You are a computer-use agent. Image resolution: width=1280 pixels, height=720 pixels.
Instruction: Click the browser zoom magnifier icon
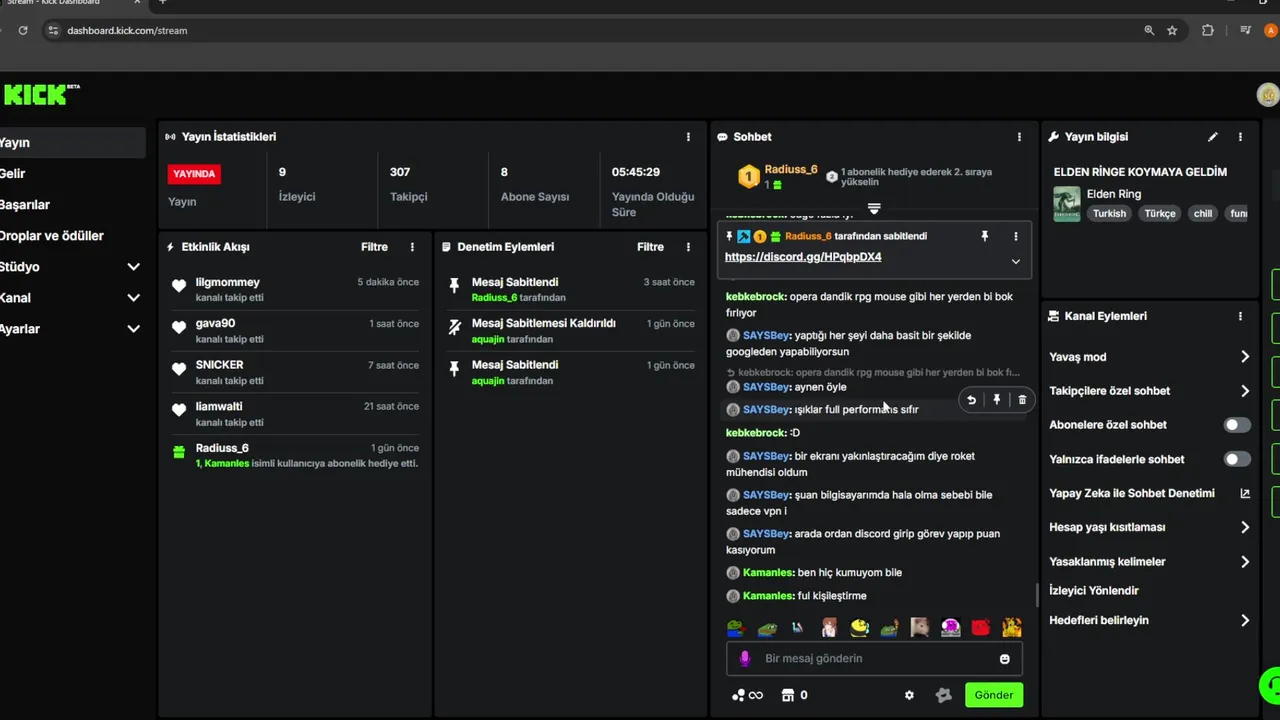pyautogui.click(x=1150, y=31)
